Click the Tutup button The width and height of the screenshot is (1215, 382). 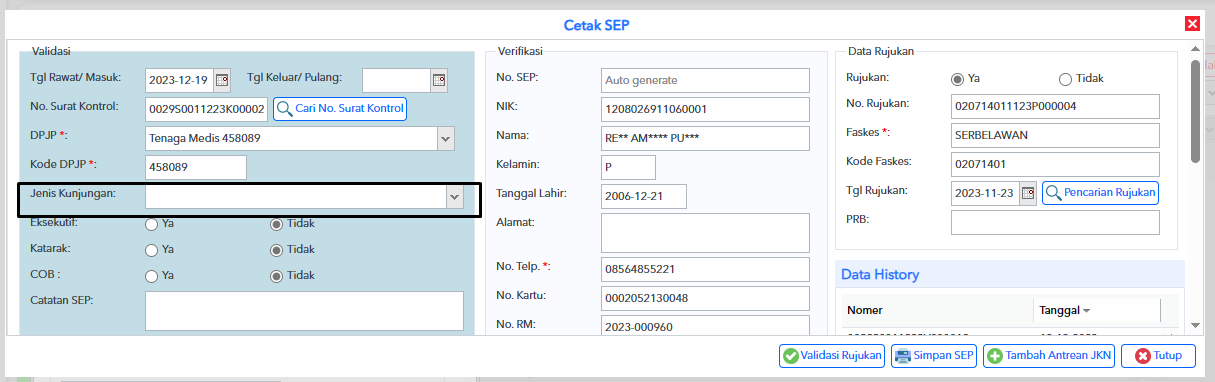point(1158,355)
